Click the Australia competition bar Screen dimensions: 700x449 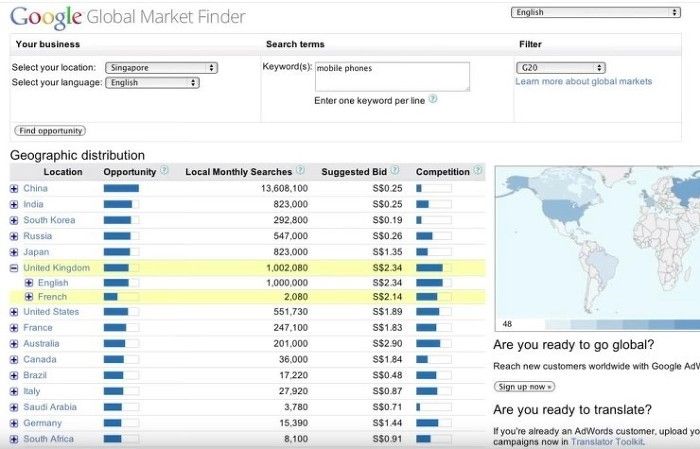tap(433, 344)
